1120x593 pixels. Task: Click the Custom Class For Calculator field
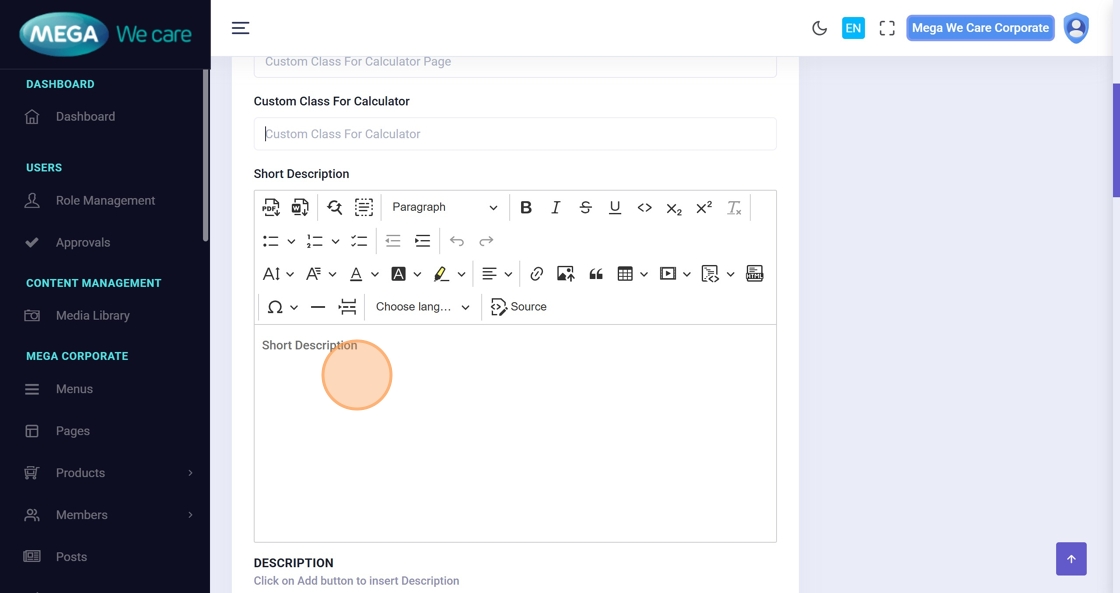point(515,134)
